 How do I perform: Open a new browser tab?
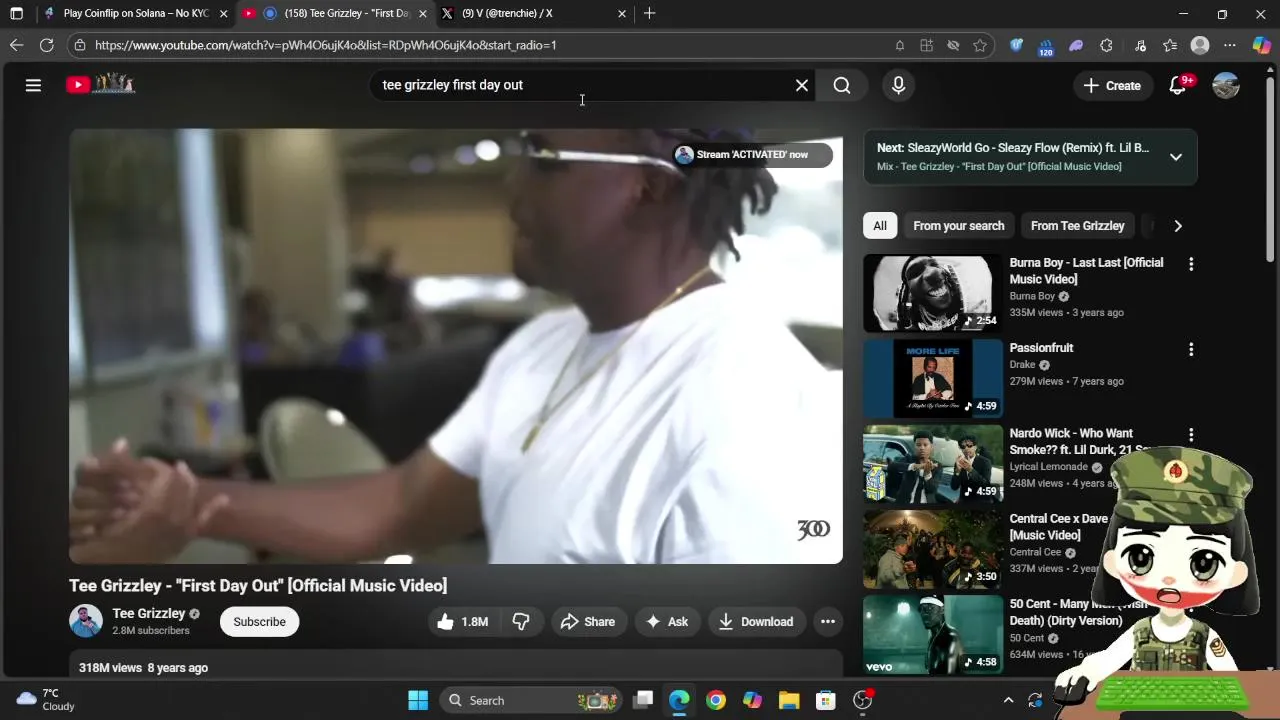(x=649, y=13)
